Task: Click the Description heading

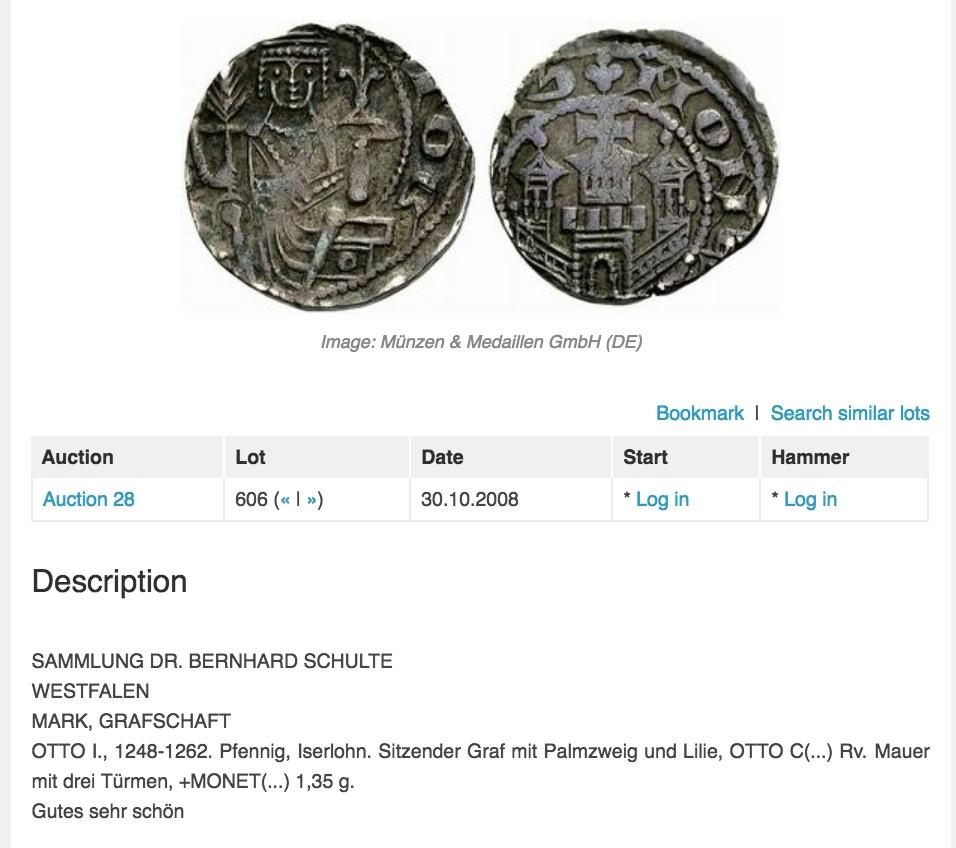Action: tap(110, 582)
